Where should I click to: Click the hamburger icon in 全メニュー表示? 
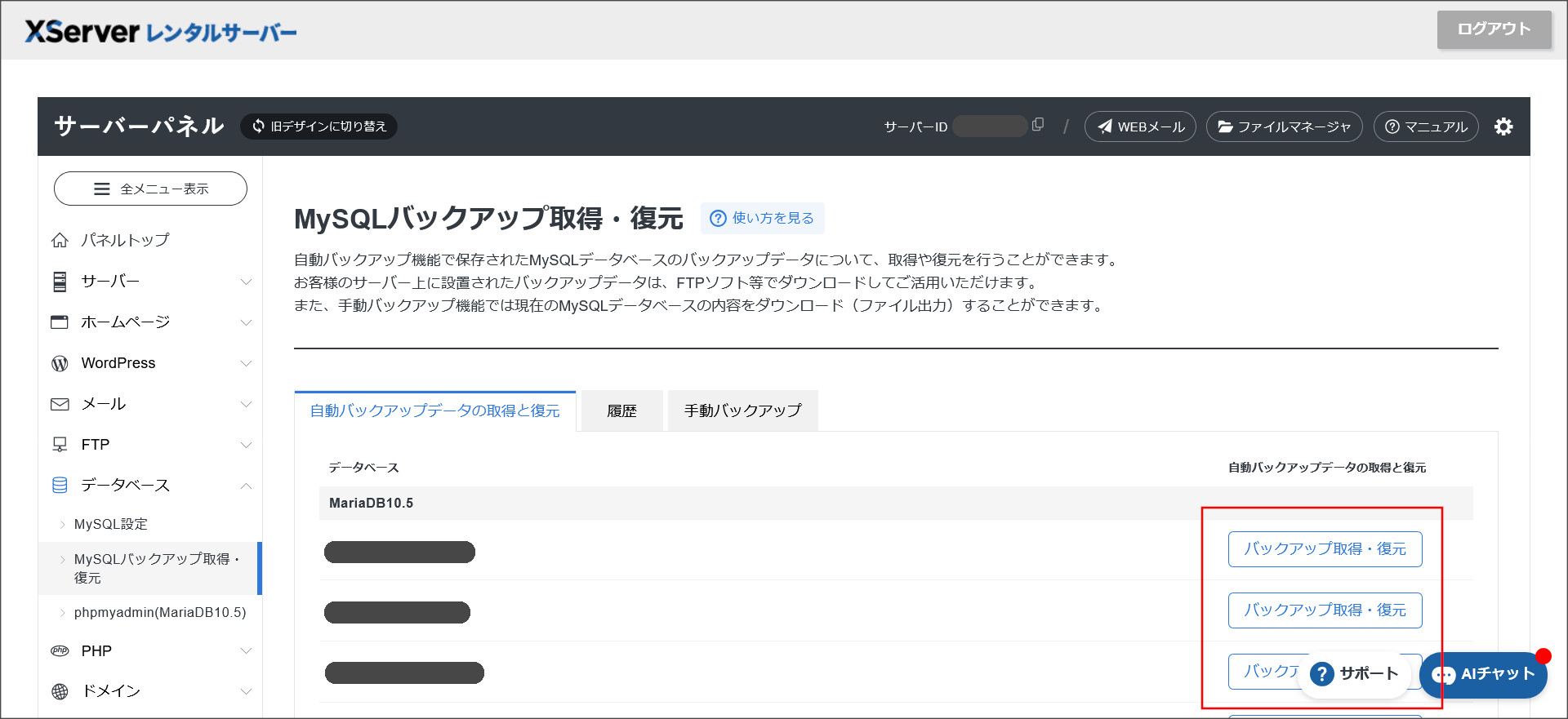102,189
